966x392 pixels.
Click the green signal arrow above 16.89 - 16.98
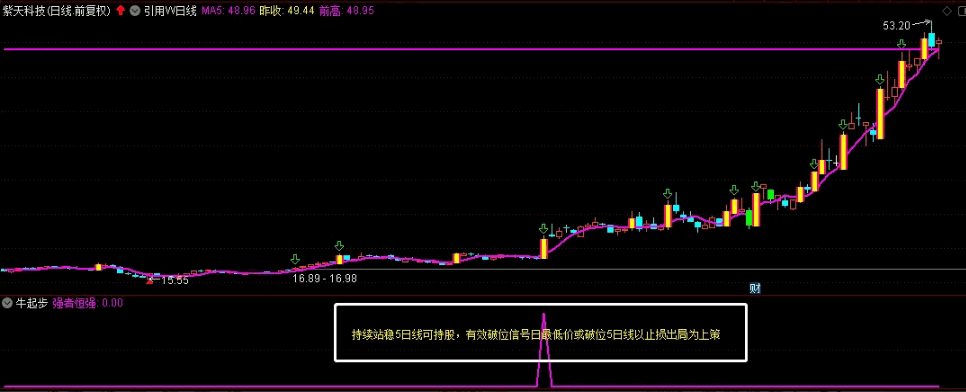(295, 258)
